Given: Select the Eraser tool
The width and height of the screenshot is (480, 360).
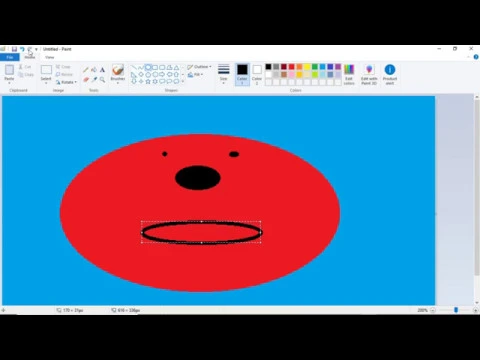Looking at the screenshot, I should click(86, 79).
